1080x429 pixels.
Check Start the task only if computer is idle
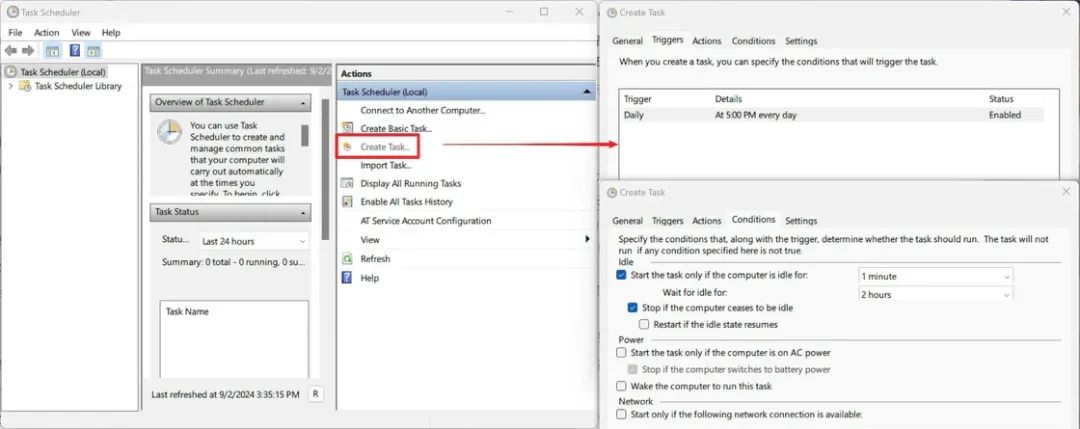click(x=622, y=275)
